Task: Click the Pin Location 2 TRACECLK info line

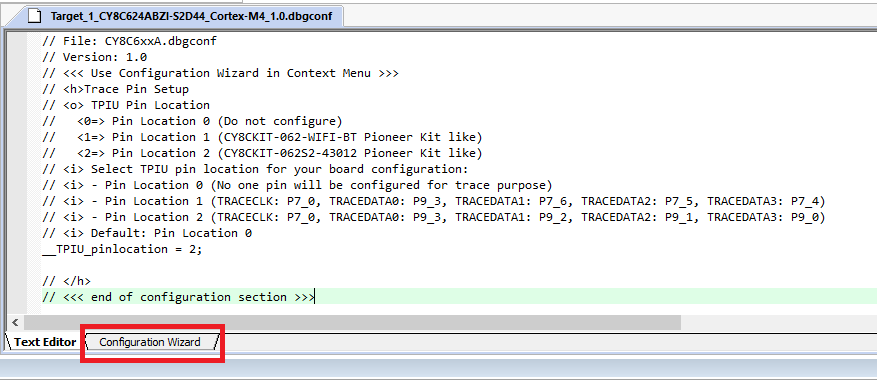Action: tap(433, 217)
